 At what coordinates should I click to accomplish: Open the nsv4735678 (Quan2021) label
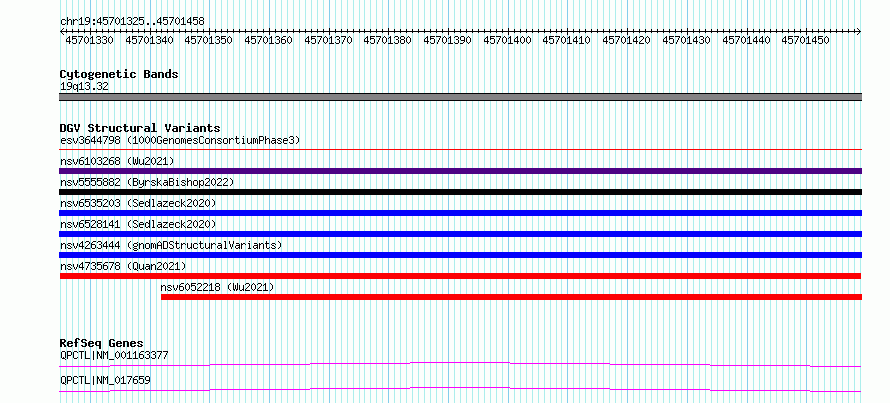pyautogui.click(x=123, y=266)
